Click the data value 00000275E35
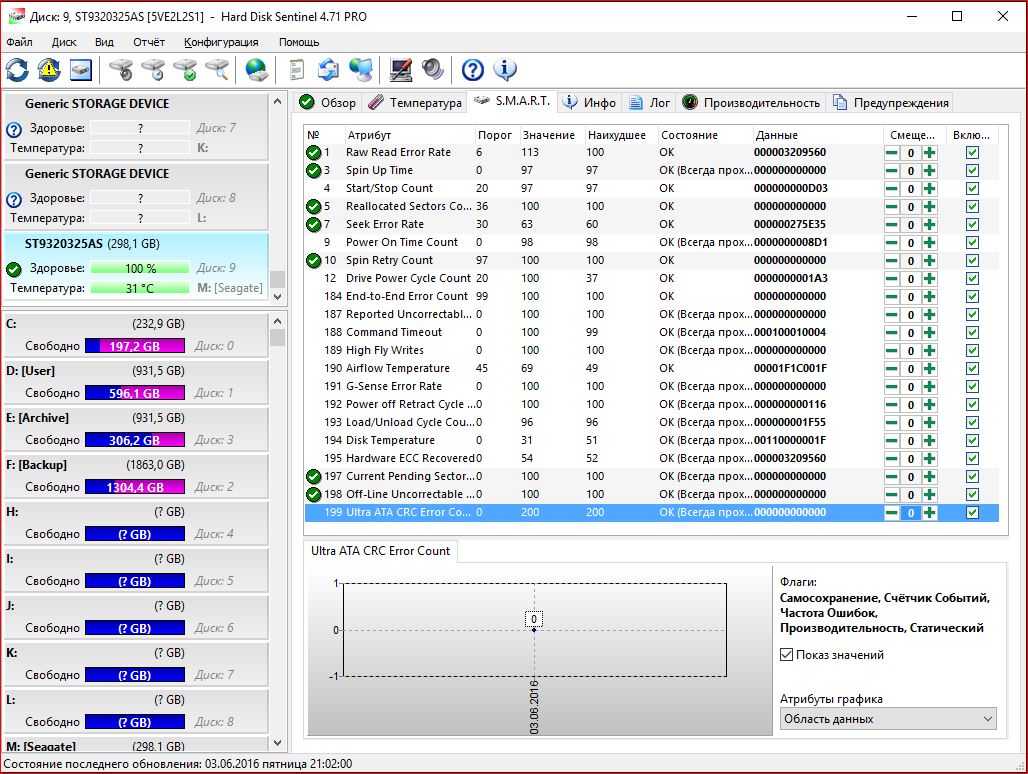 [x=789, y=224]
